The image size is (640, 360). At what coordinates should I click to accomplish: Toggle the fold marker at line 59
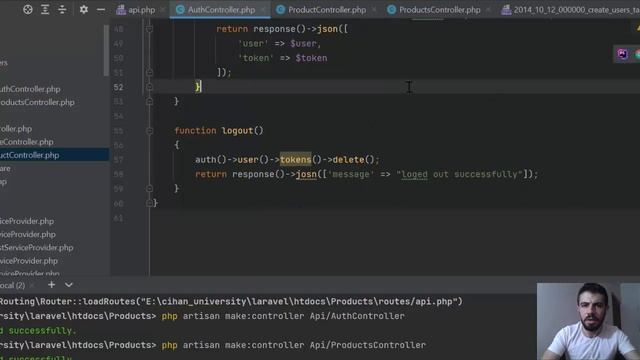pyautogui.click(x=149, y=189)
